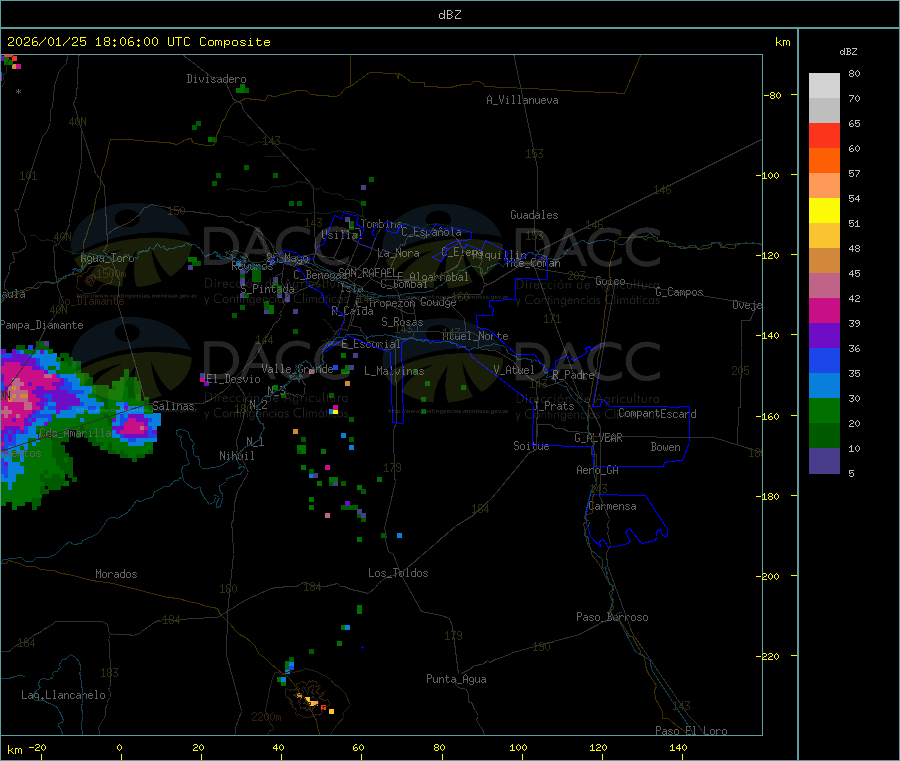
Task: Click the '-160' km axis label
Action: point(767,416)
